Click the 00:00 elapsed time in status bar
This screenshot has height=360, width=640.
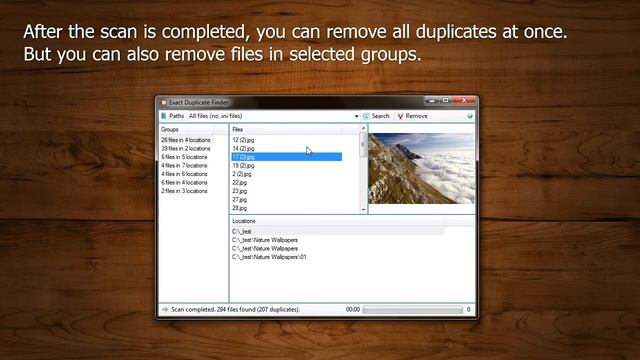[x=353, y=310]
